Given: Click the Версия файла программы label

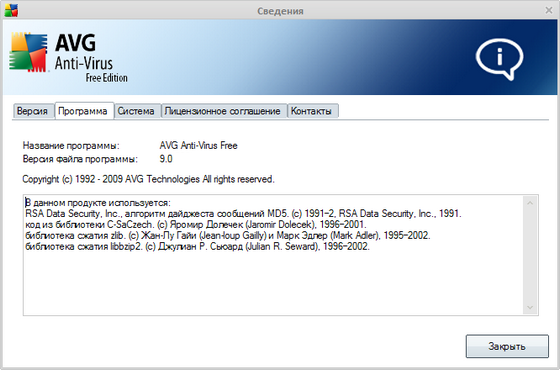Looking at the screenshot, I should 80,159.
